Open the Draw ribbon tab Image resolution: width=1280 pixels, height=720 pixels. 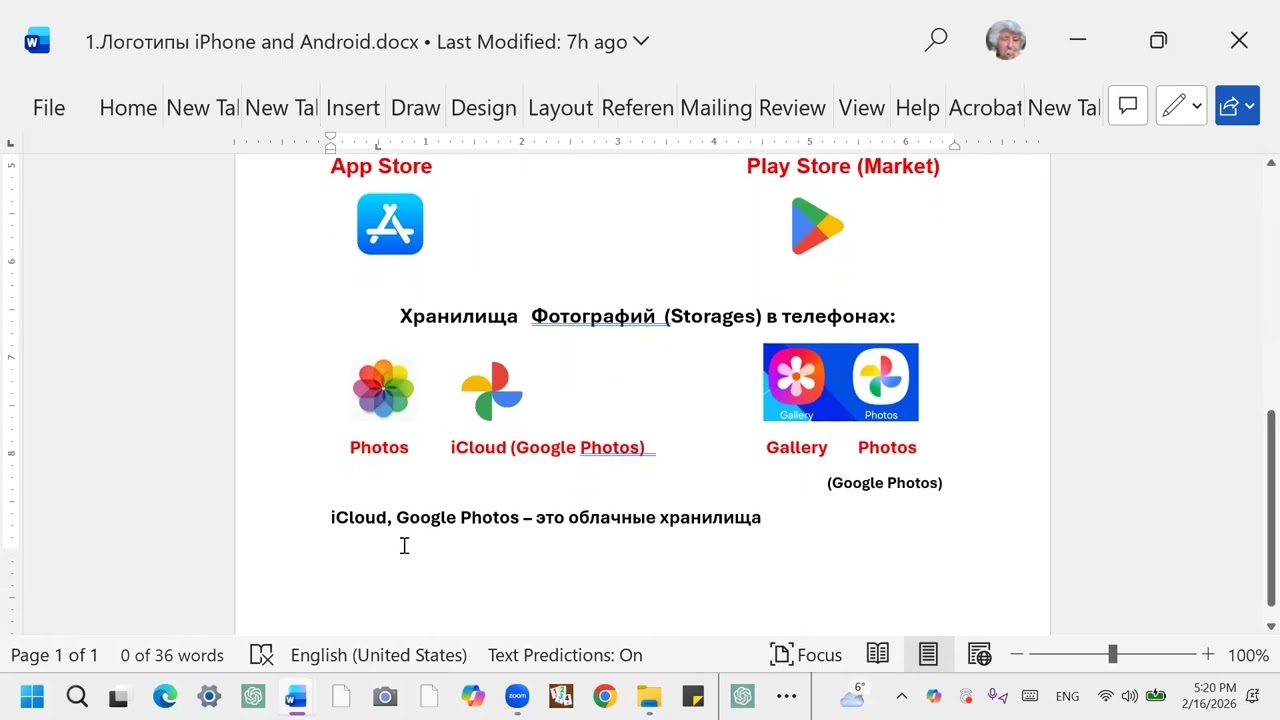(x=415, y=107)
